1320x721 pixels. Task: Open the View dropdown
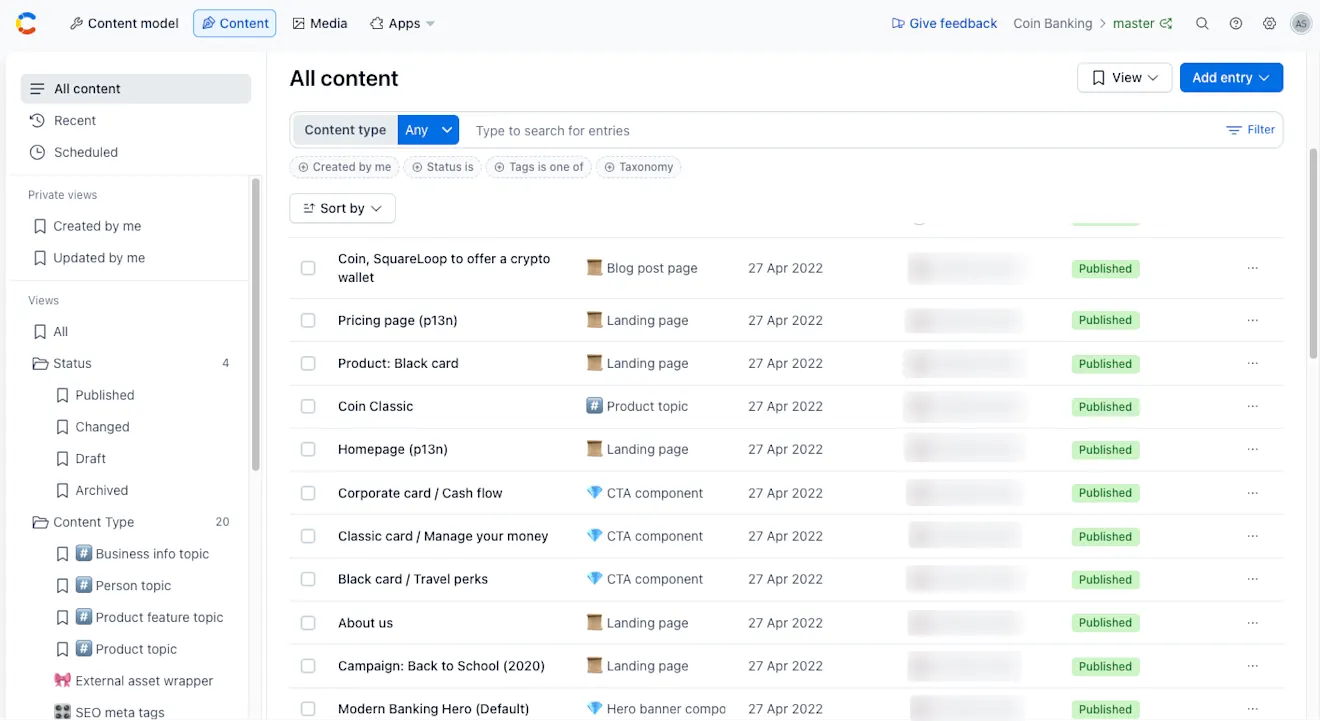1124,78
